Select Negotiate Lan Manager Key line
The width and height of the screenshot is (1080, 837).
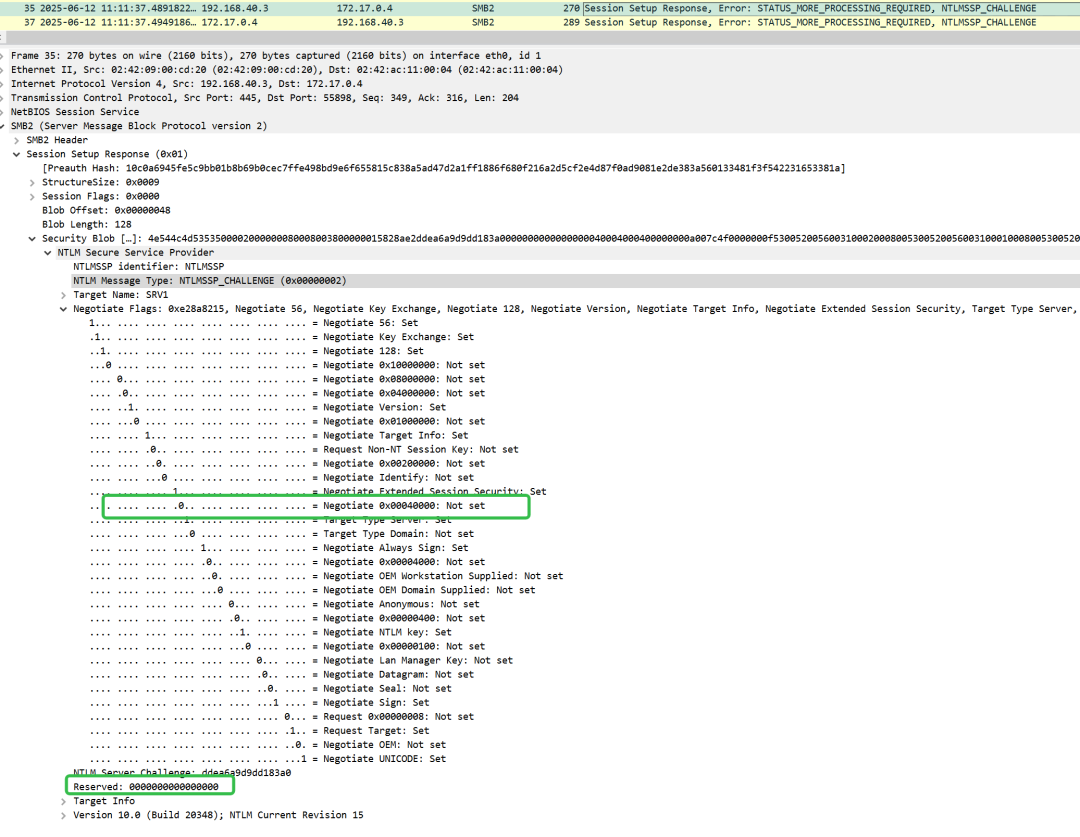click(x=301, y=661)
